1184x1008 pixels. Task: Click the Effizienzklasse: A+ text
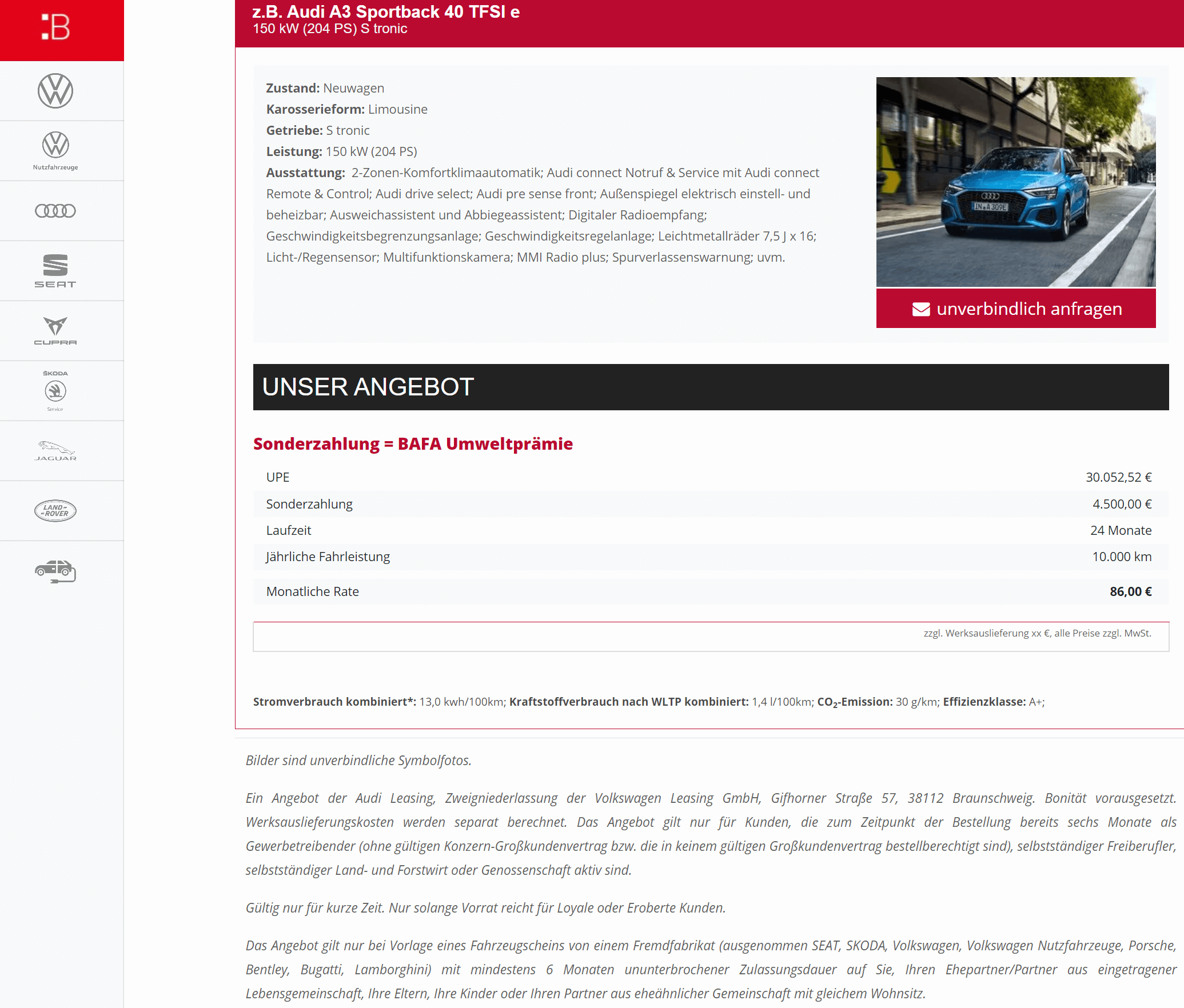point(994,702)
